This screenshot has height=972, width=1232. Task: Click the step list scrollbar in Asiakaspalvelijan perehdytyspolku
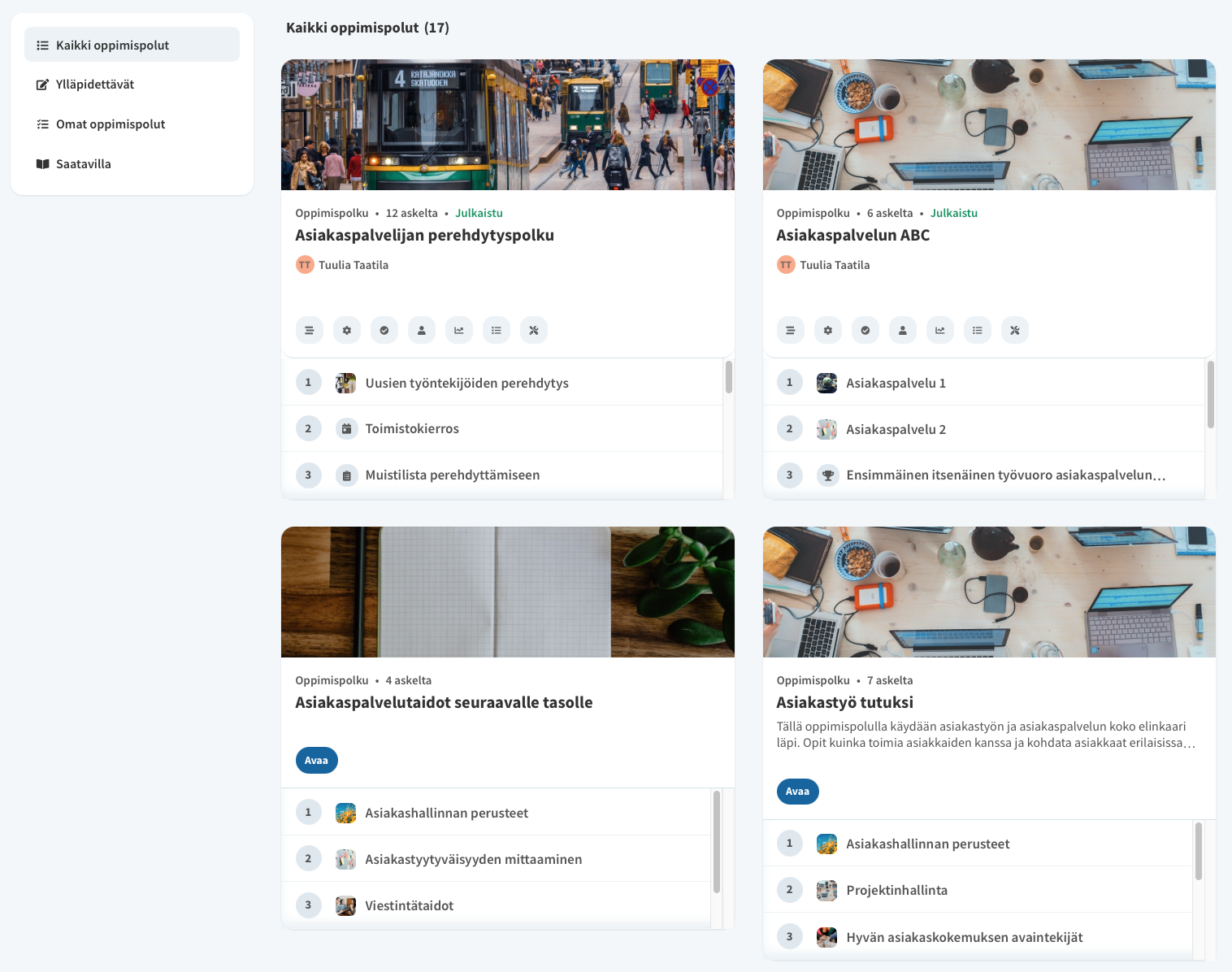click(728, 378)
